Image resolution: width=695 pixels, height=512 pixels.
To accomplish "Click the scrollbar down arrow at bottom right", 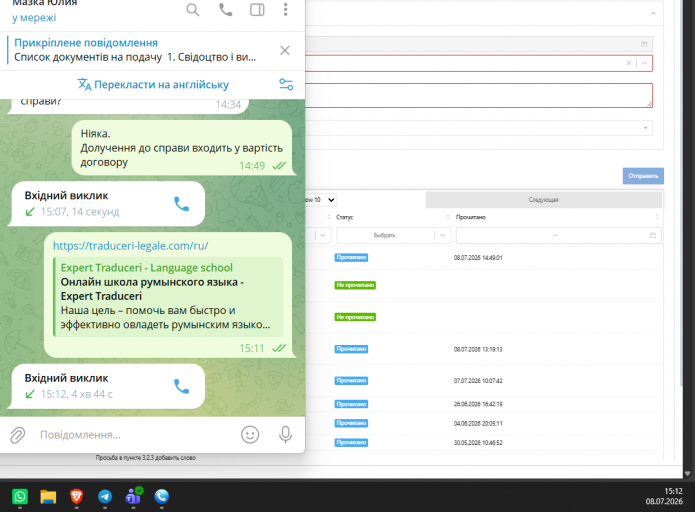I will (x=688, y=474).
